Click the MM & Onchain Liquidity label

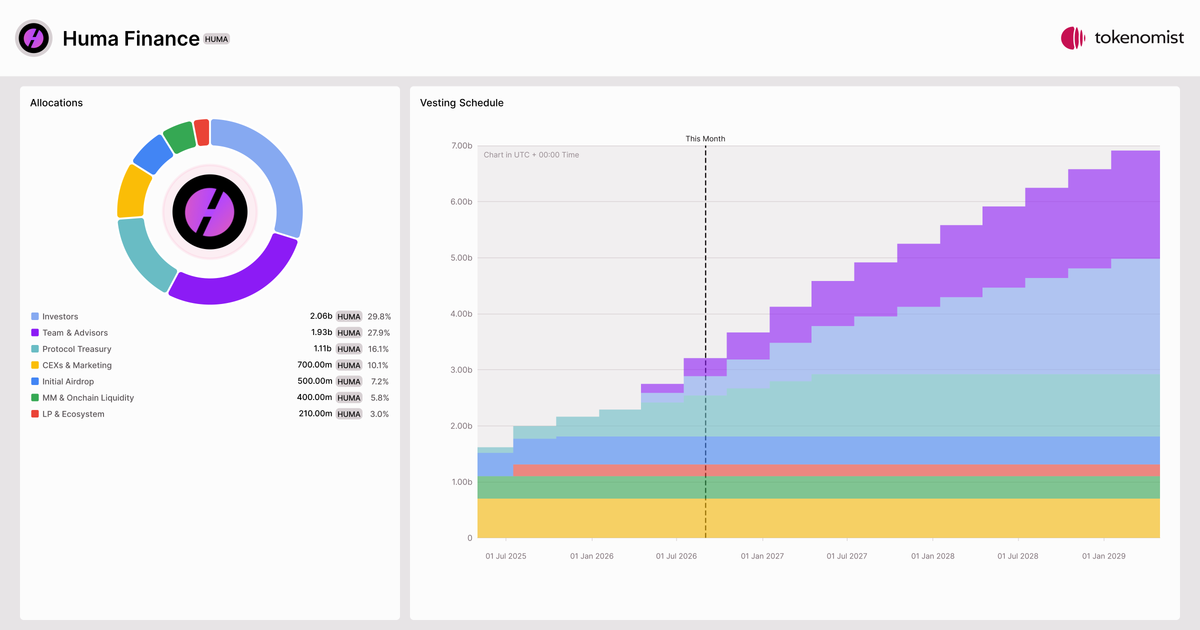tap(88, 398)
